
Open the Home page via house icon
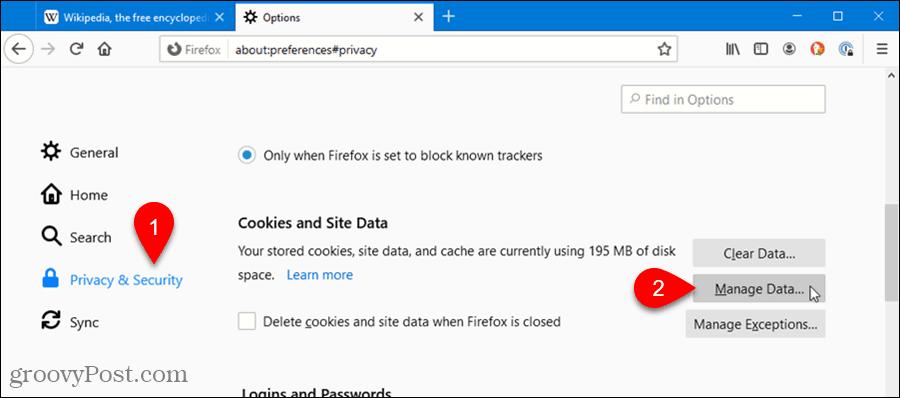click(104, 49)
